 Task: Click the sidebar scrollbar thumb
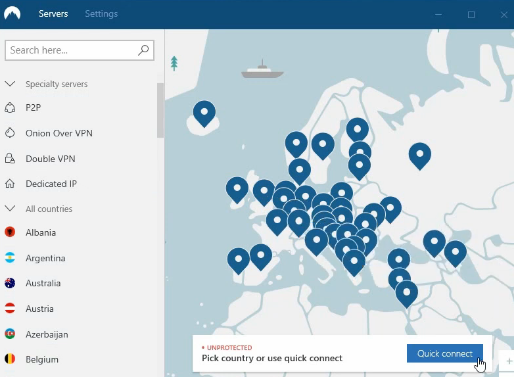160,110
